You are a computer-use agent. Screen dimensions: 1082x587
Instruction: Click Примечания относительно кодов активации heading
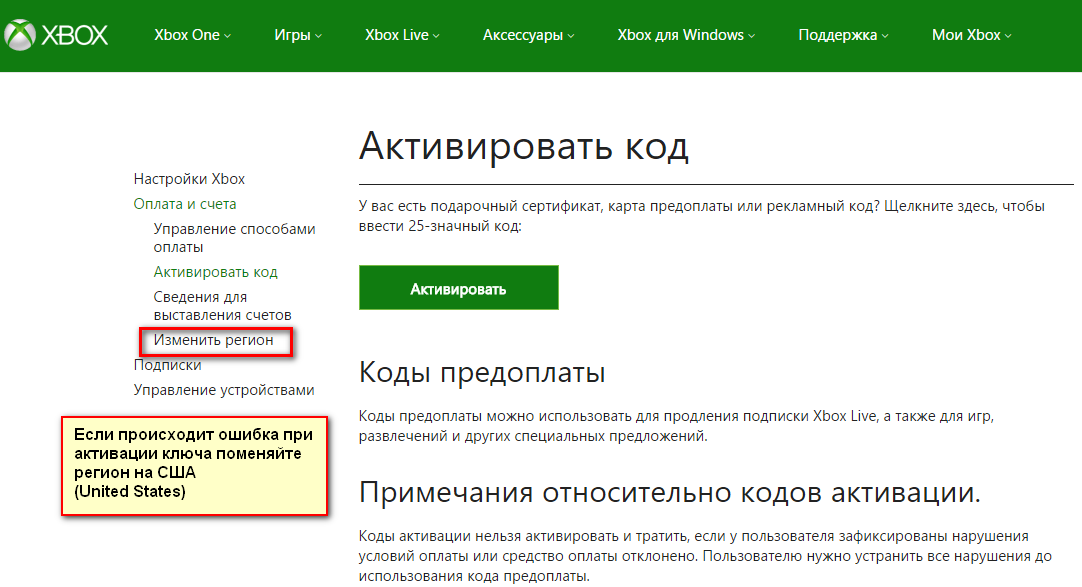click(669, 493)
